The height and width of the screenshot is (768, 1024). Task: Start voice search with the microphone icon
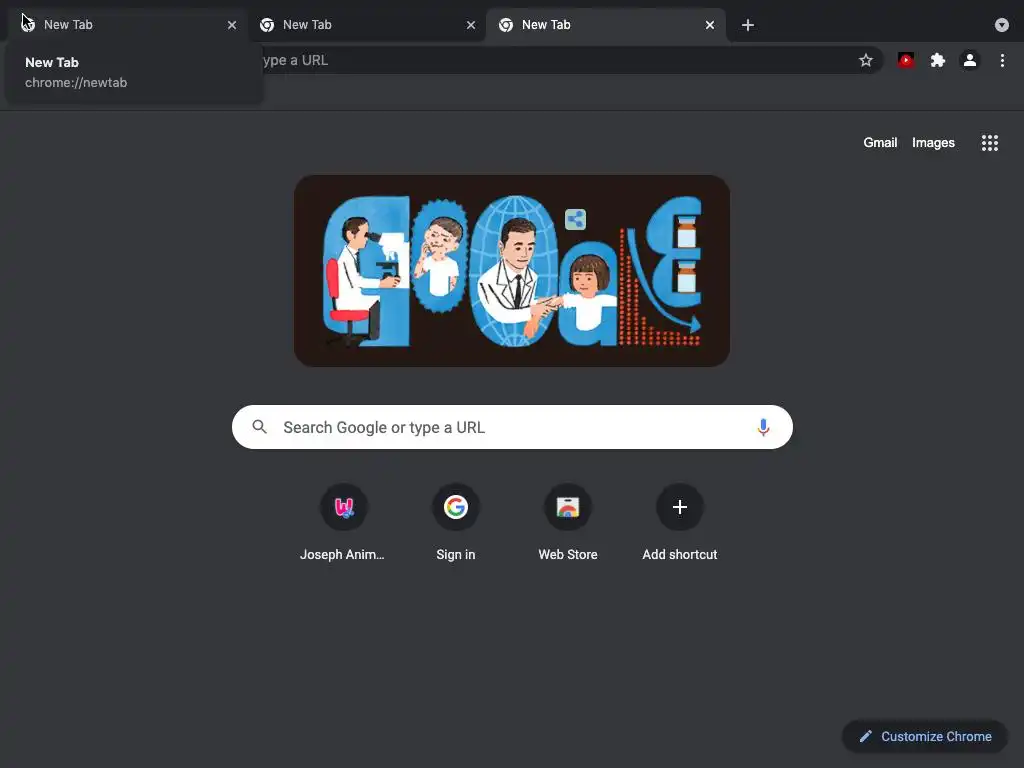(763, 427)
